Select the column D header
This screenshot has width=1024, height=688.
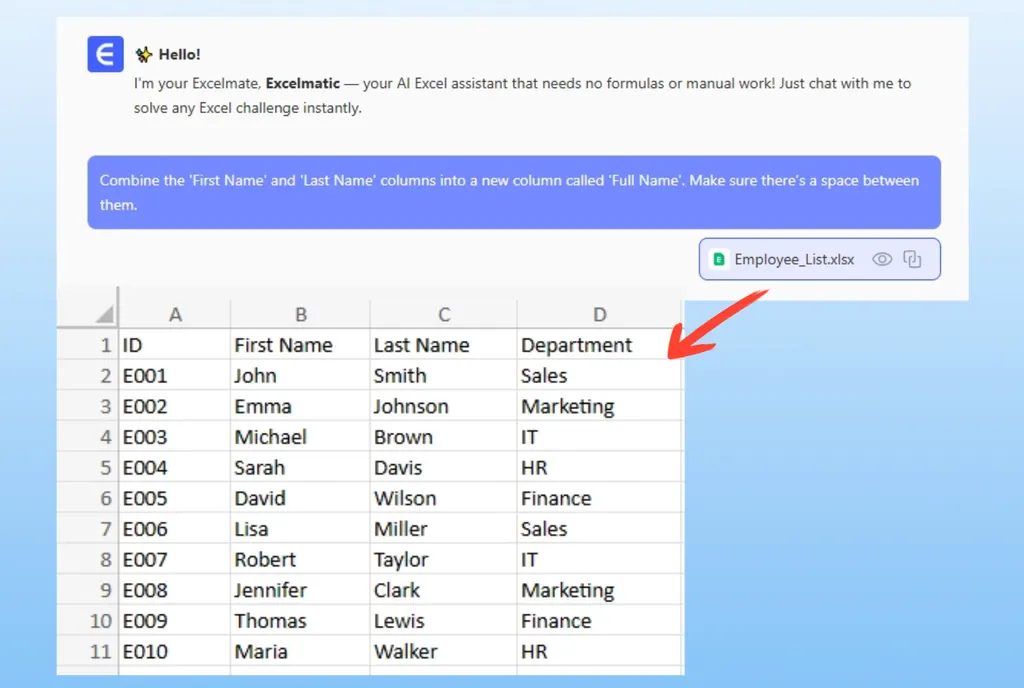tap(599, 315)
